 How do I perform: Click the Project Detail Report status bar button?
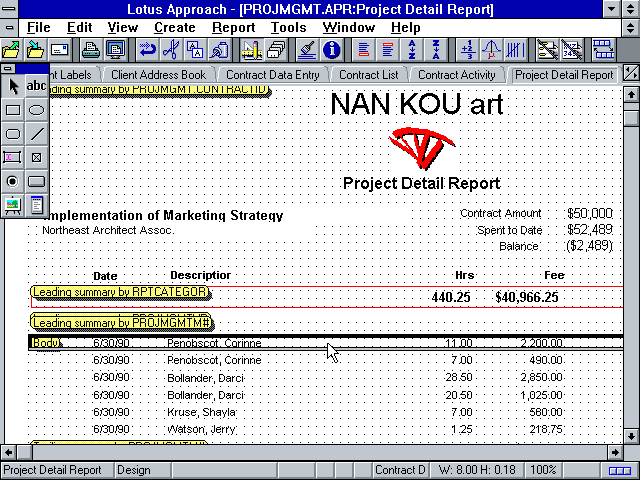58,470
